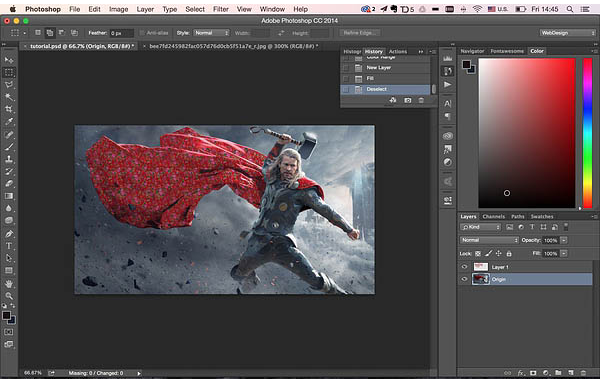
Task: Select the Path Selection tool
Action: [x=9, y=258]
